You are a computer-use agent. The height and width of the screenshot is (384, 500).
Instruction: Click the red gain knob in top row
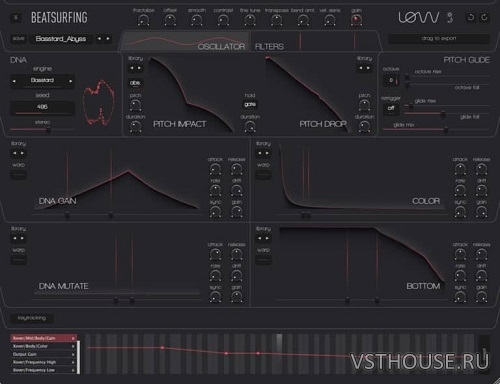click(356, 20)
